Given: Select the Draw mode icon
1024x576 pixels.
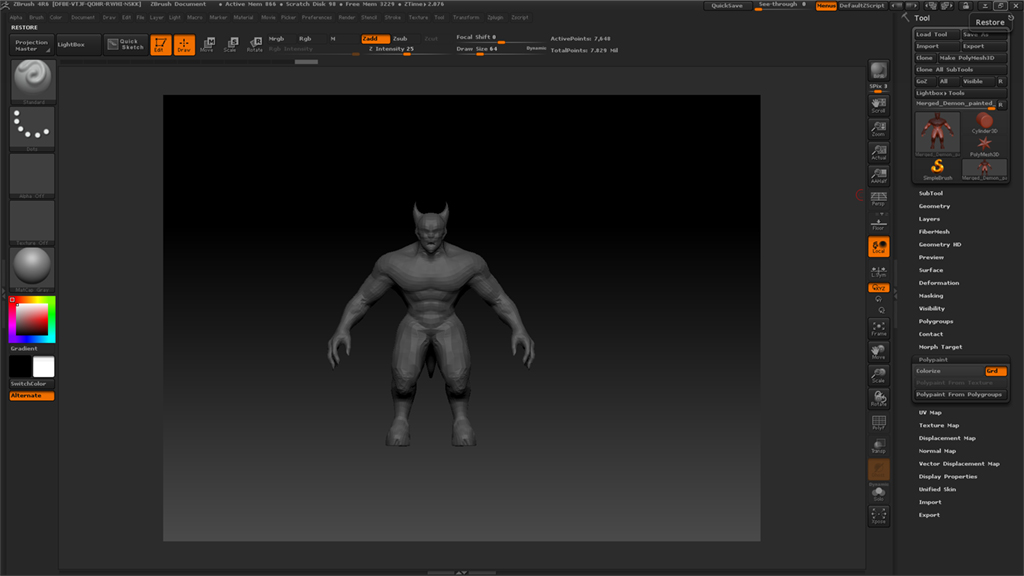Looking at the screenshot, I should coord(184,45).
